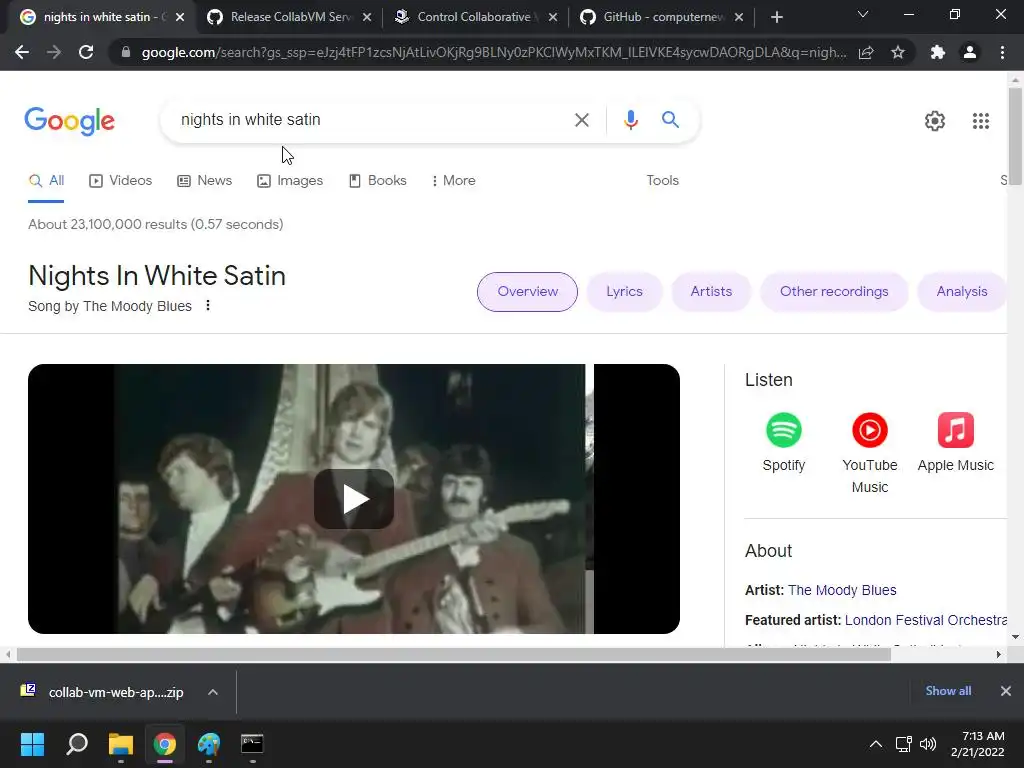Select the Other recordings chip
Screen dimensions: 1024x768
[x=834, y=292]
